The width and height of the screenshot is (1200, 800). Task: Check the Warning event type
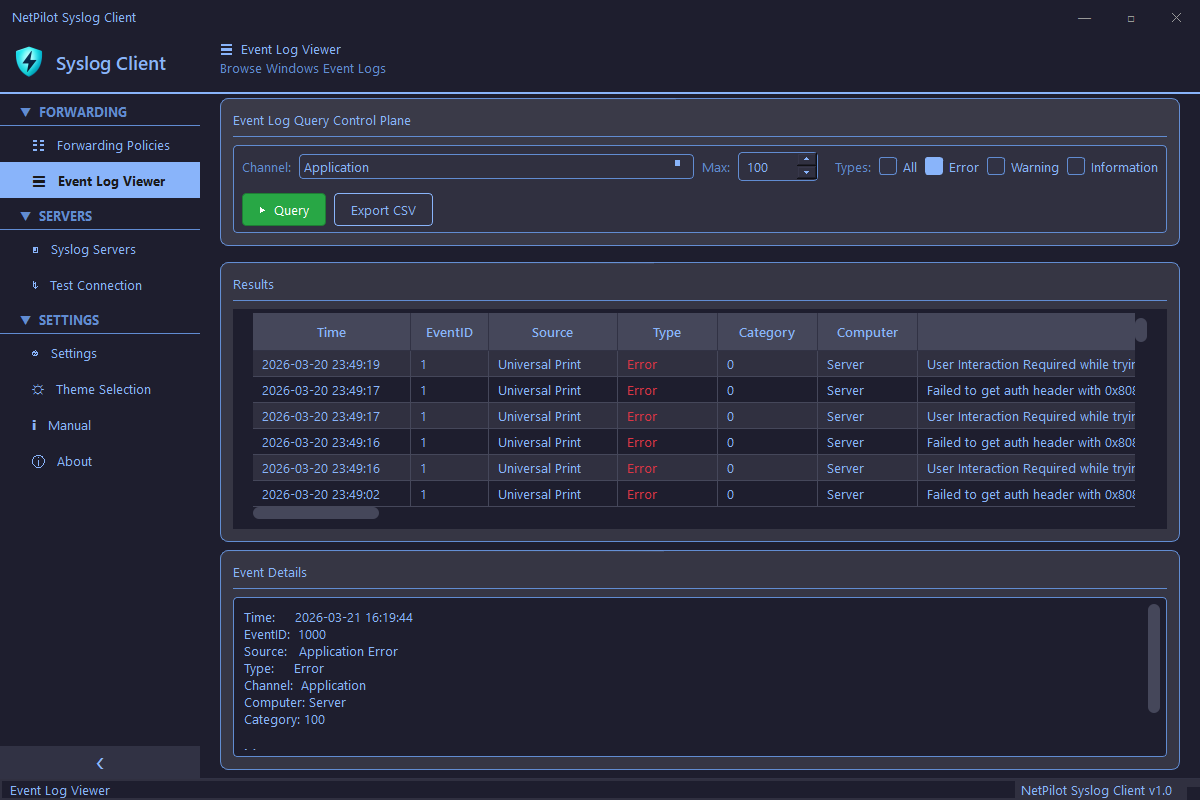(996, 166)
